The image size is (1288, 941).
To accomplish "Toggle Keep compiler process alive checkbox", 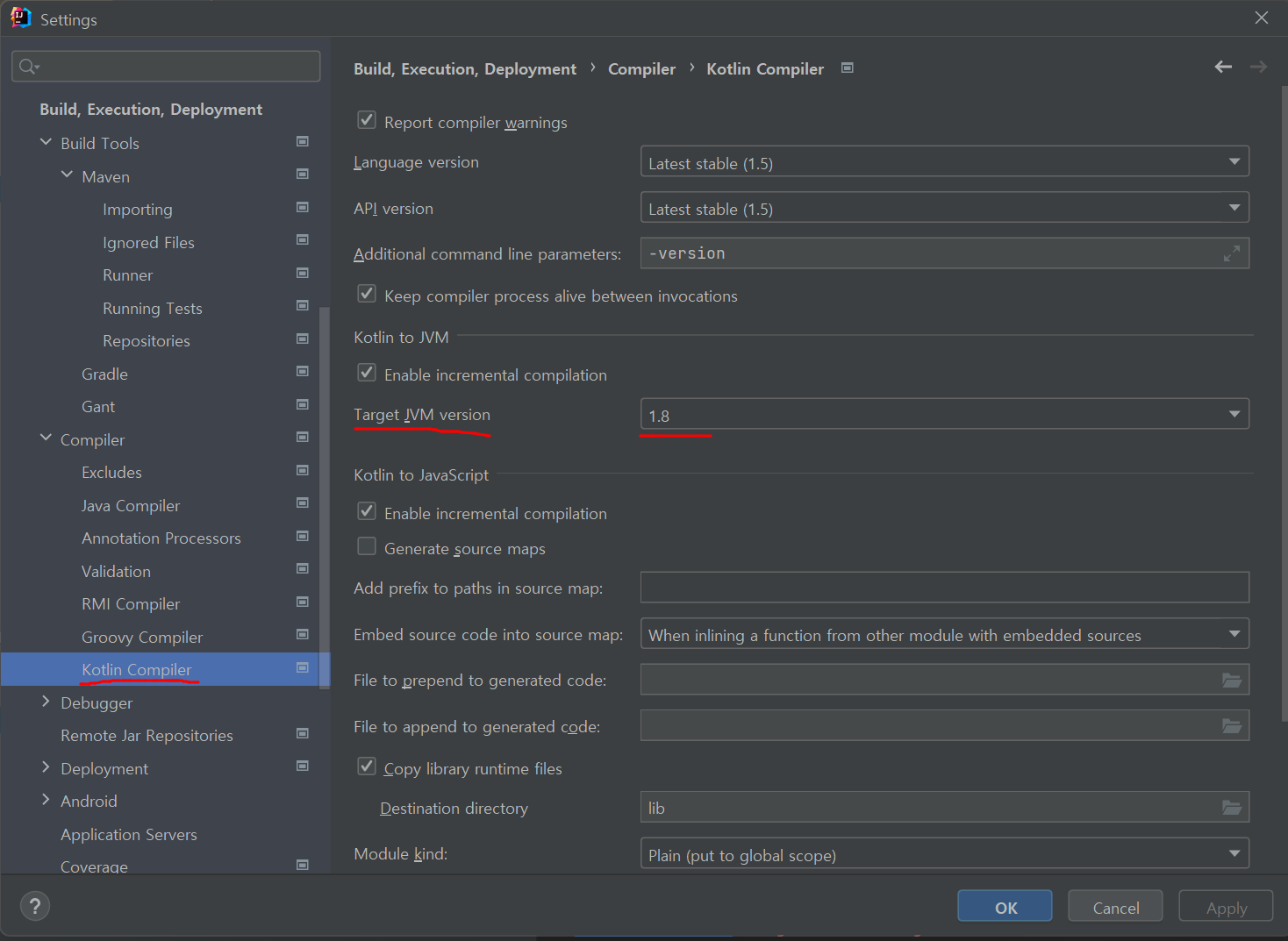I will pyautogui.click(x=367, y=294).
